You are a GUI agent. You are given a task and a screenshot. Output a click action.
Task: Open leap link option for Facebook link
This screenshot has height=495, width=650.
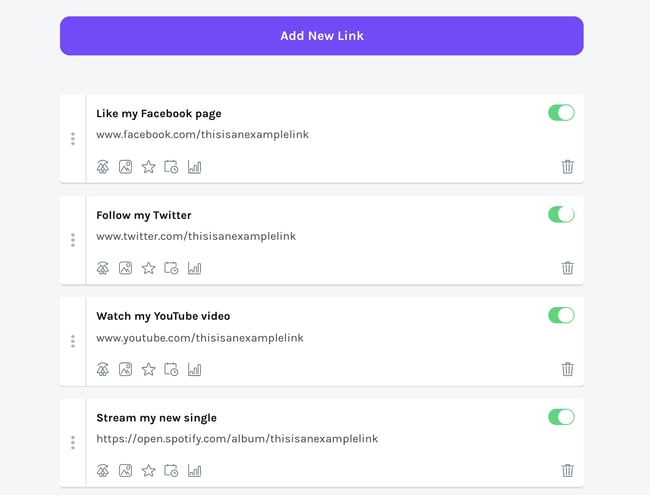[102, 167]
